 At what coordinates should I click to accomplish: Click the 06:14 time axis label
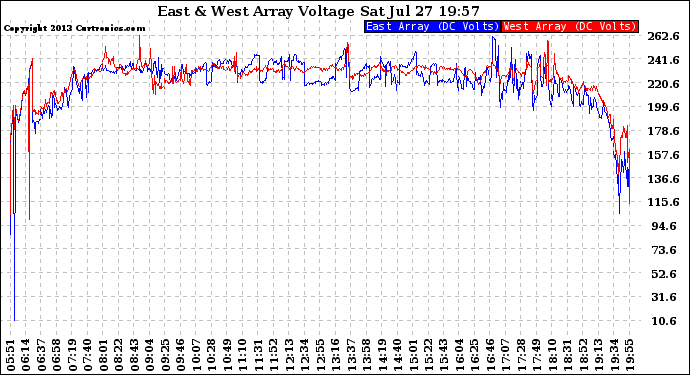pyautogui.click(x=26, y=355)
